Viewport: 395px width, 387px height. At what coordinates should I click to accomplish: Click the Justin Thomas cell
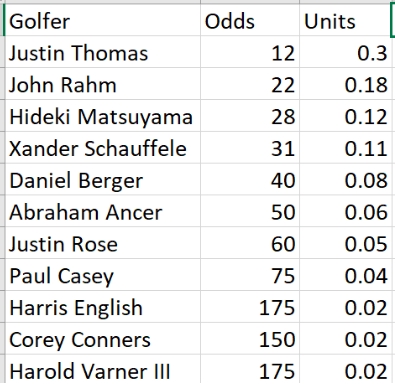[x=103, y=52]
